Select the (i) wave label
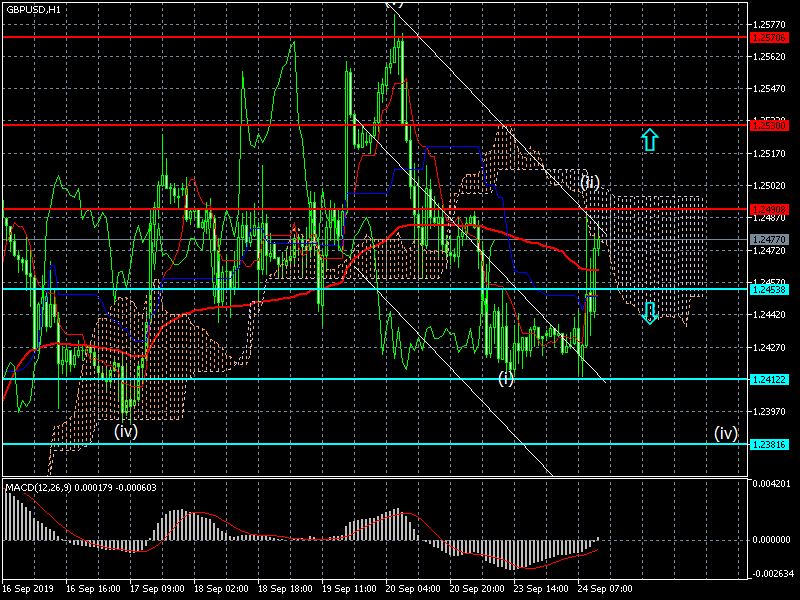Viewport: 800px width, 600px height. [x=507, y=378]
